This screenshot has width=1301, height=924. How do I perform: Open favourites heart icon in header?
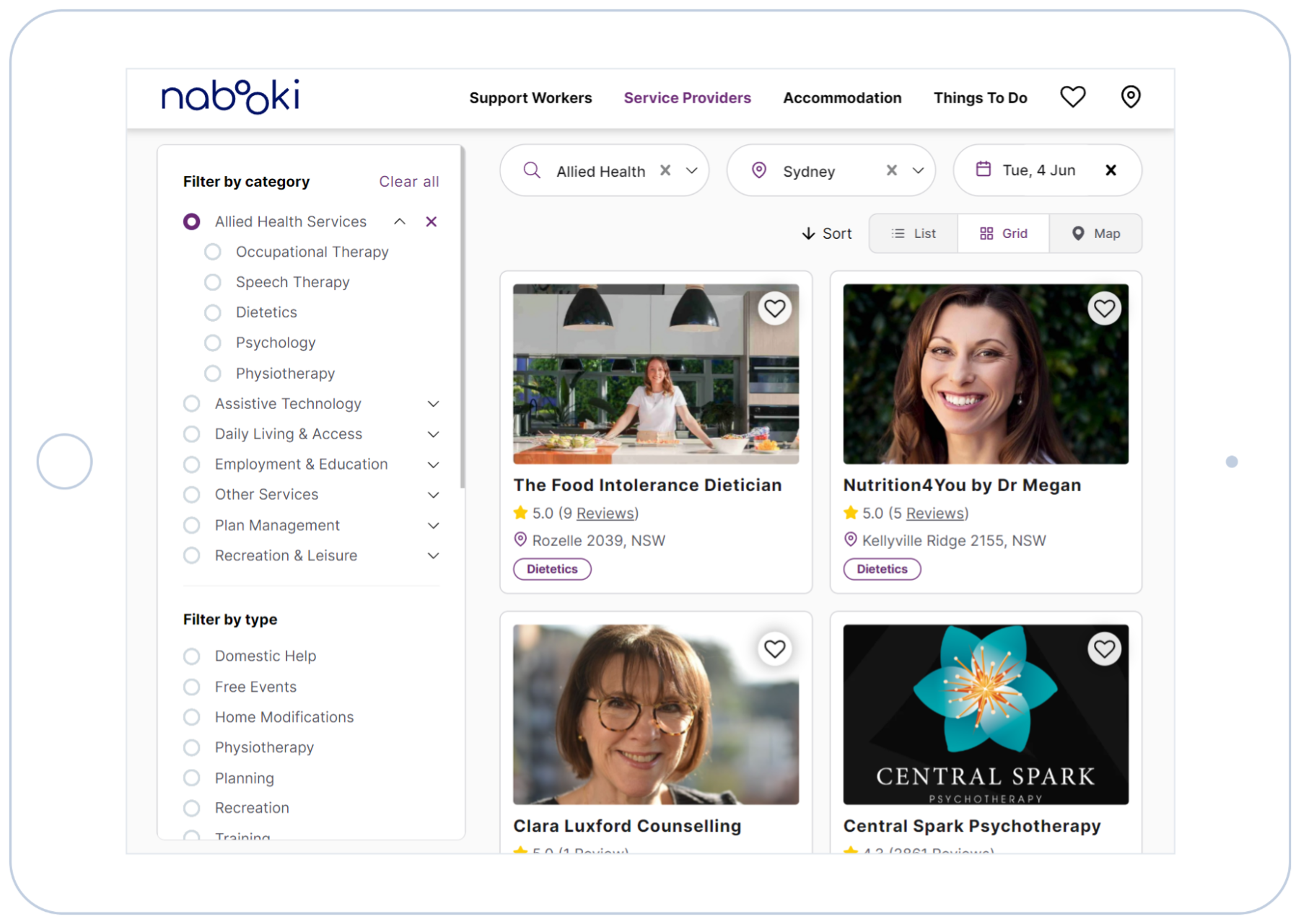1072,97
